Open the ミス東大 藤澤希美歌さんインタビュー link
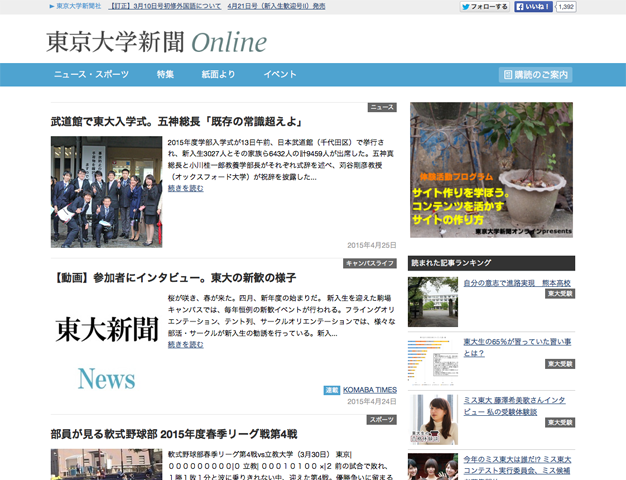 tap(514, 406)
